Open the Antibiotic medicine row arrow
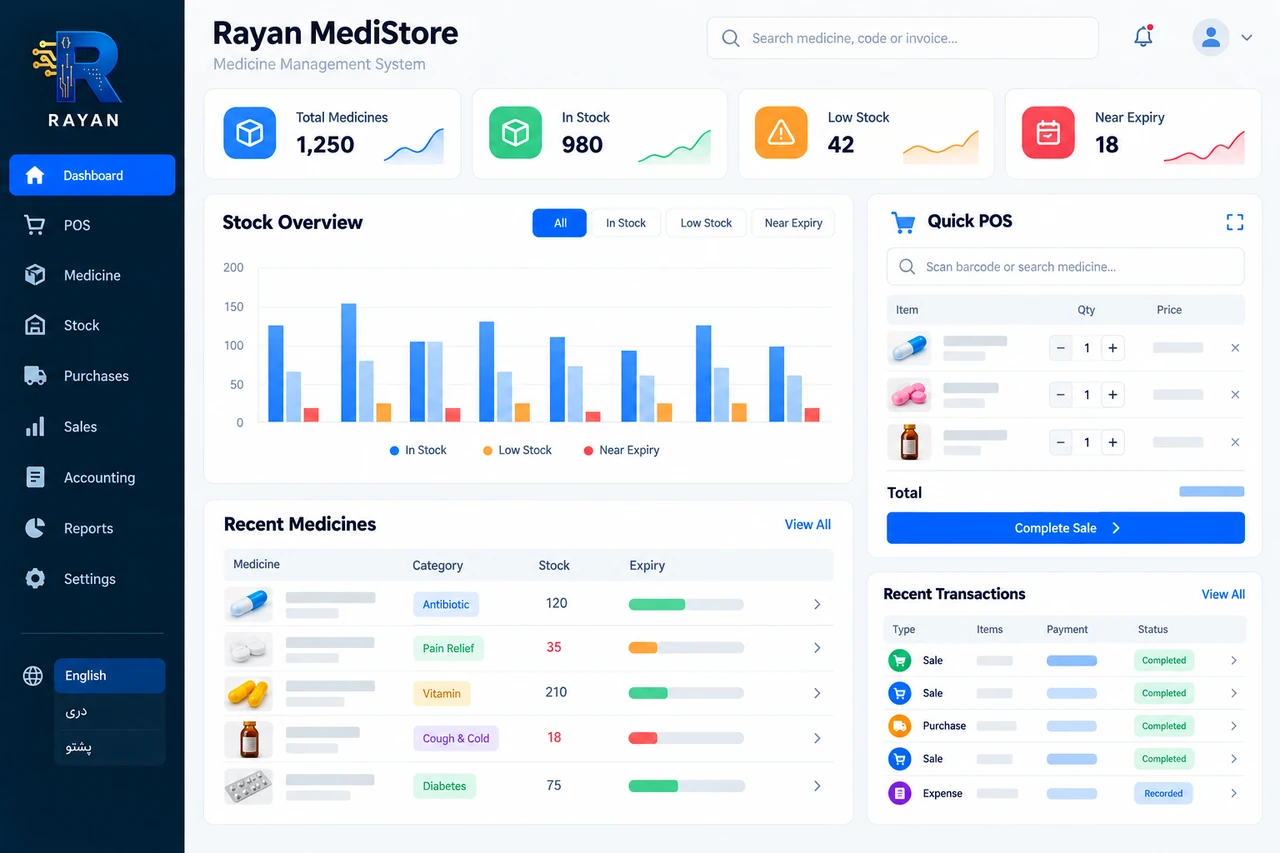 click(x=817, y=604)
